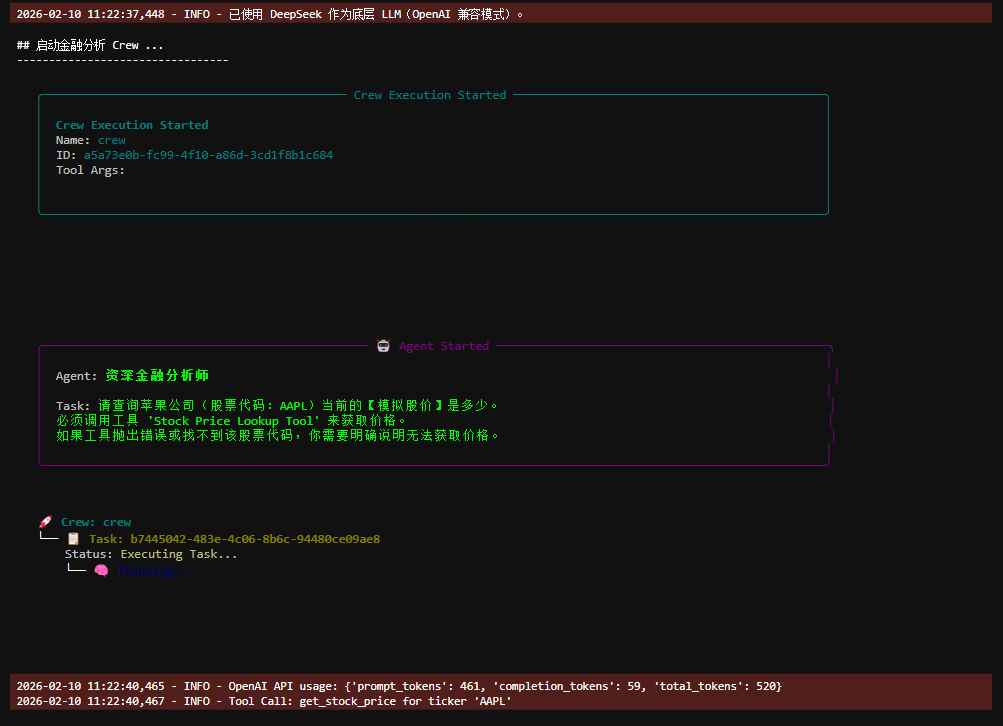Screen dimensions: 1003x726
Task: Click the teal 'Crew Execution Started' heading inside the box
Action: click(132, 125)
